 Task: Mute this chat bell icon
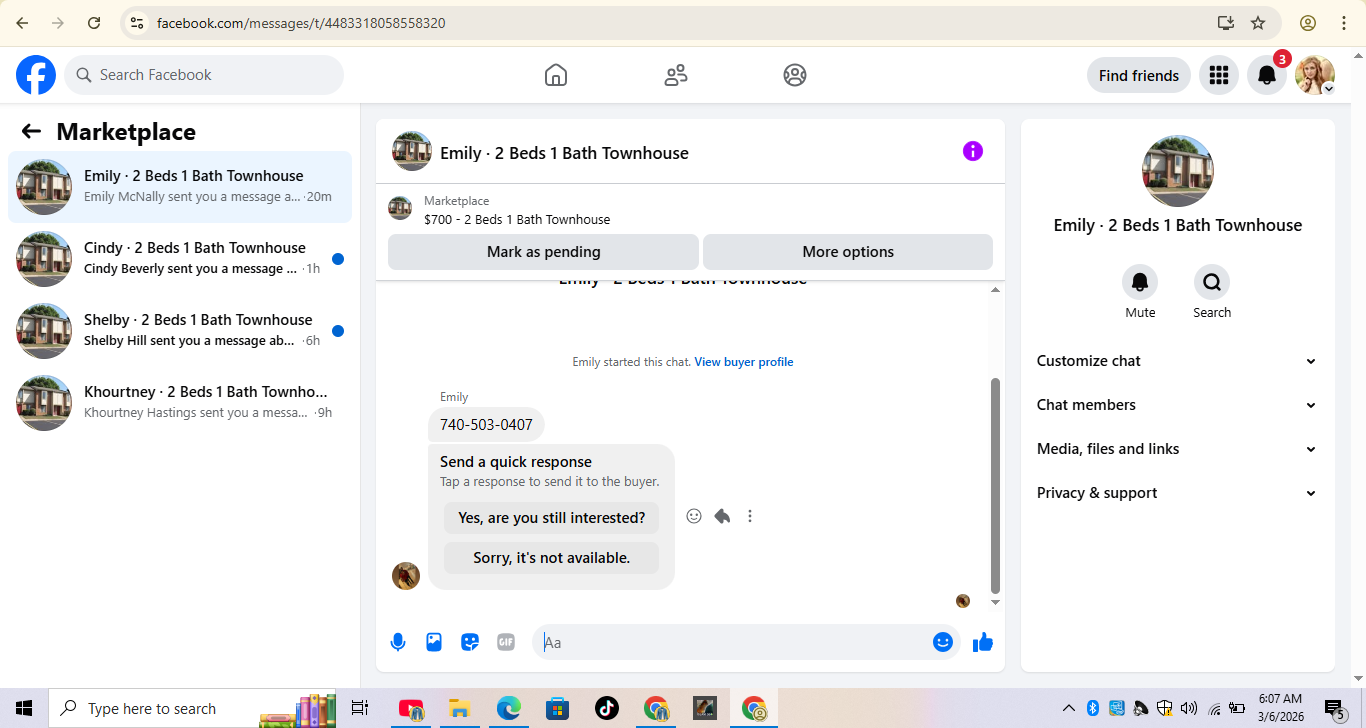(x=1140, y=282)
